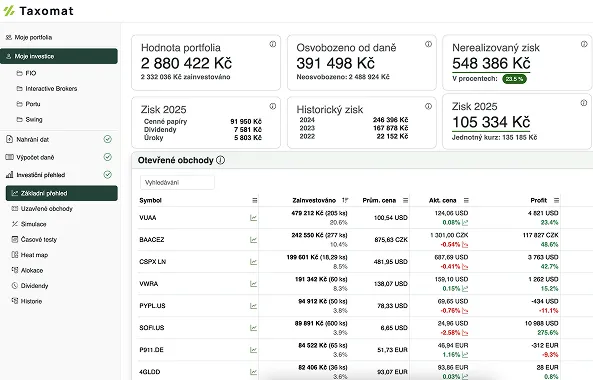Click the Výpočet daně green check icon
Viewport: 593px width, 380px height.
[x=108, y=157]
